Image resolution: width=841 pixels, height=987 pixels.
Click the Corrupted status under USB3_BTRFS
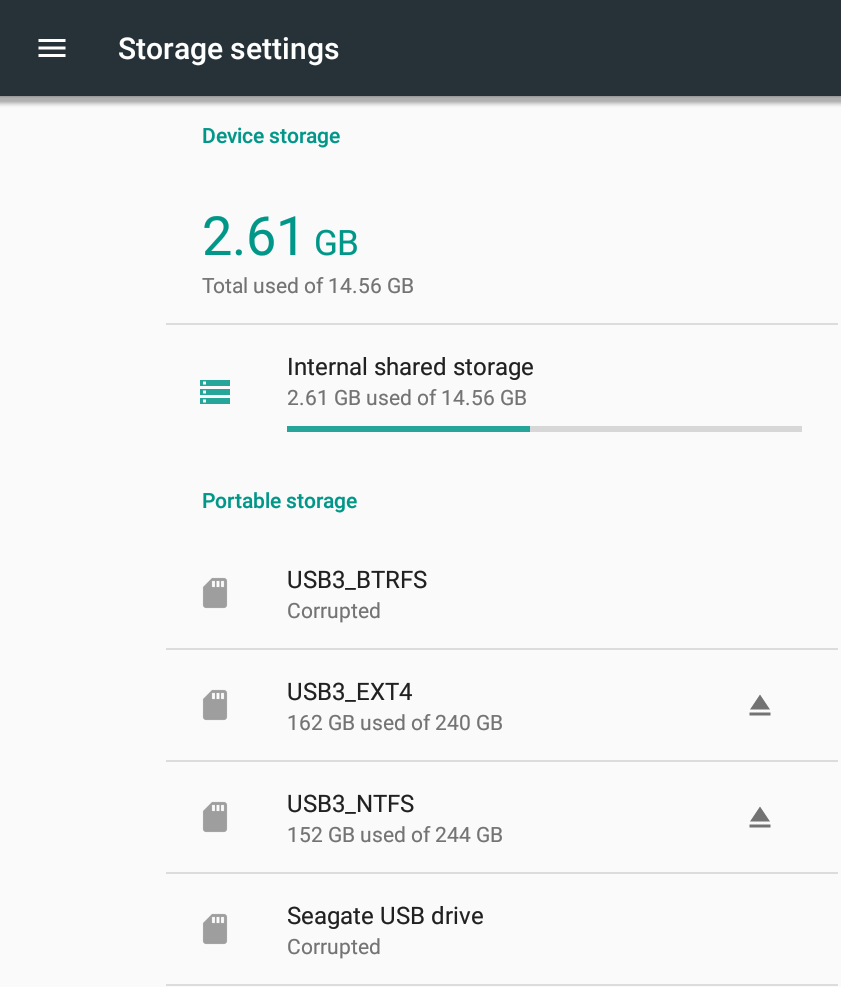point(334,611)
